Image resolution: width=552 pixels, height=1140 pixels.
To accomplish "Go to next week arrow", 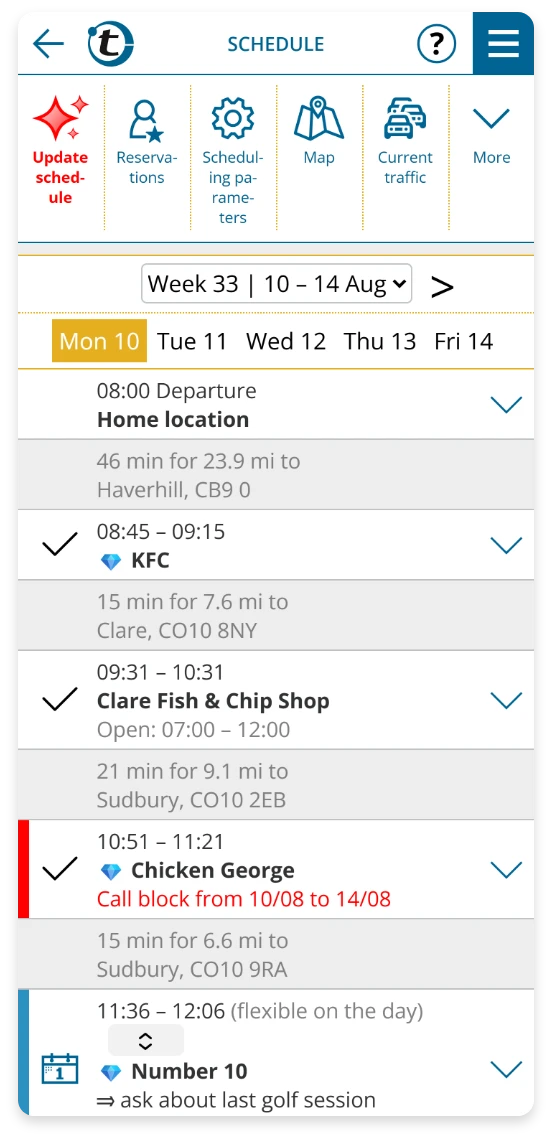I will click(442, 287).
